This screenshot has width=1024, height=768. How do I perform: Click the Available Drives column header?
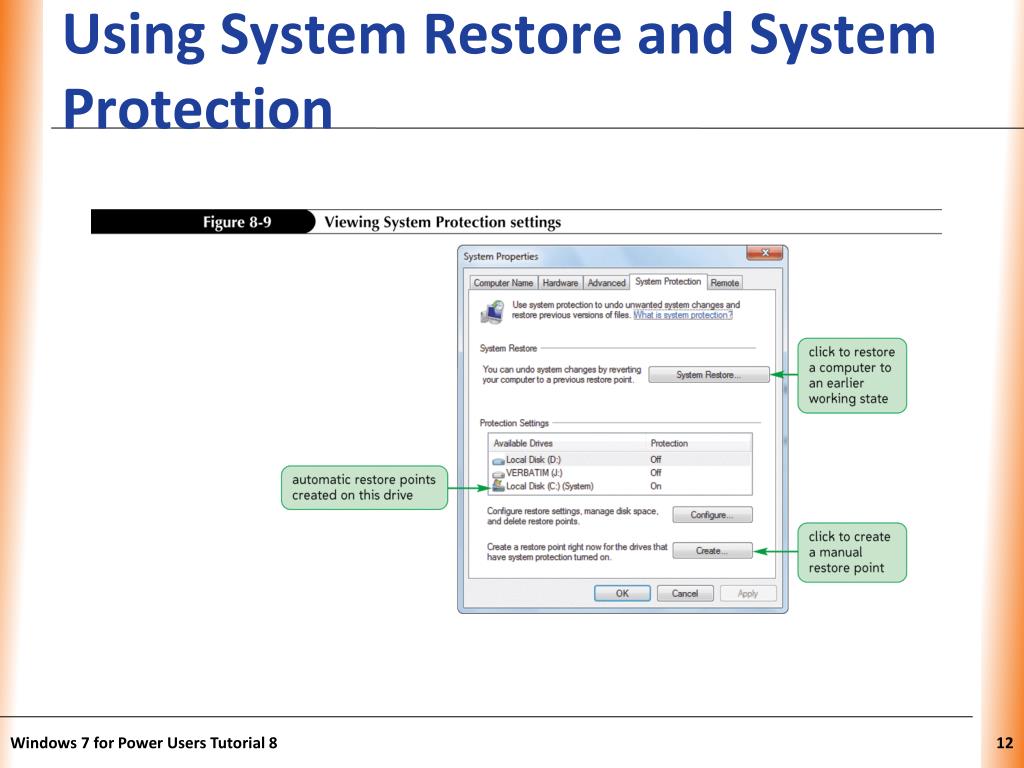coord(522,443)
